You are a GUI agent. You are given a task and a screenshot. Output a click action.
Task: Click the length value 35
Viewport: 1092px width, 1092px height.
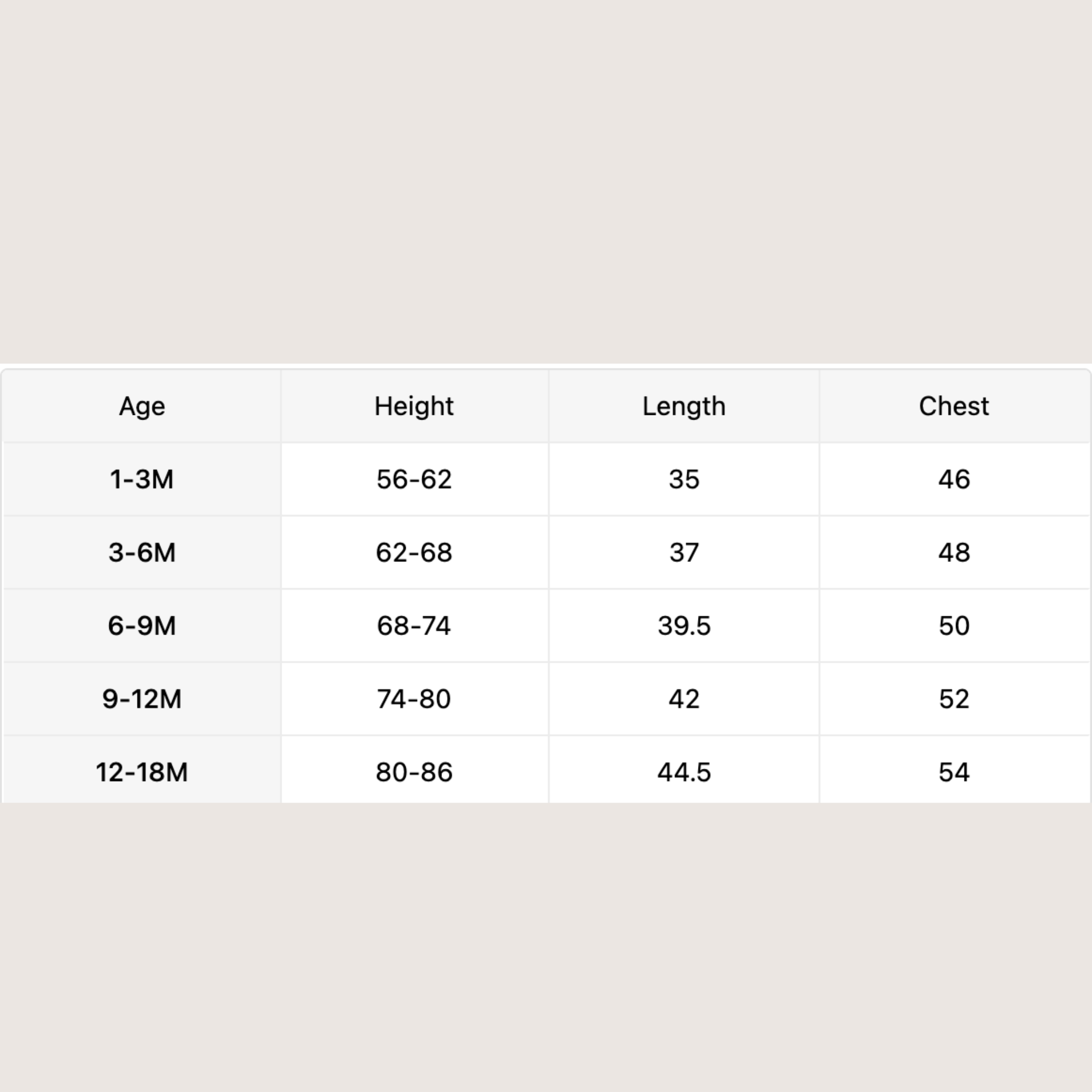coord(684,479)
